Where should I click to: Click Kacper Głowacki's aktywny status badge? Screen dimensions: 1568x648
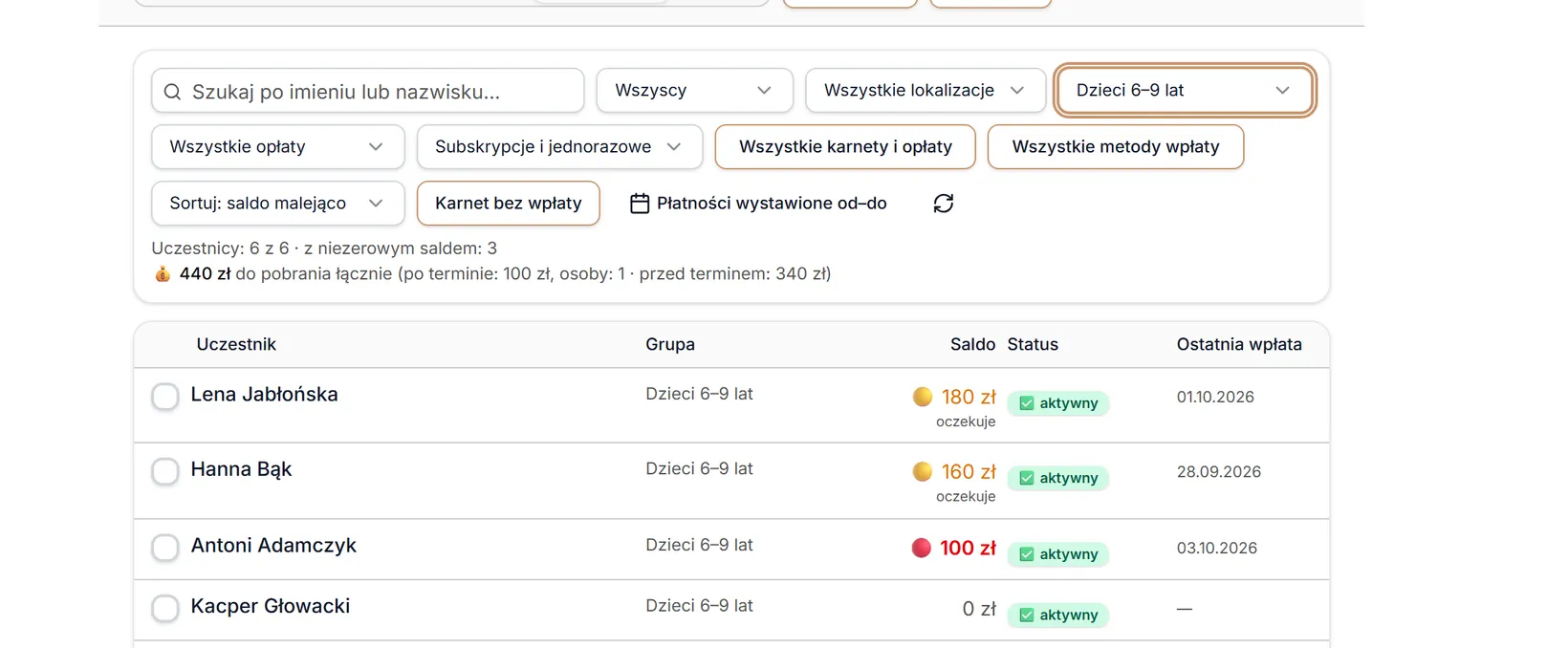point(1058,615)
